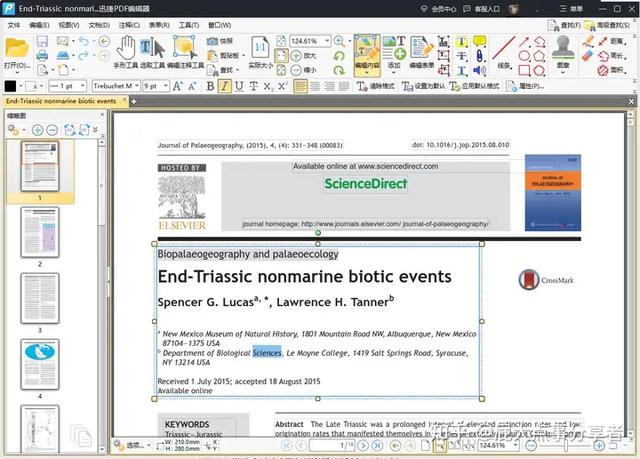Viewport: 640px width, 459px height.
Task: Toggle Subscript text formatting
Action: pos(268,86)
